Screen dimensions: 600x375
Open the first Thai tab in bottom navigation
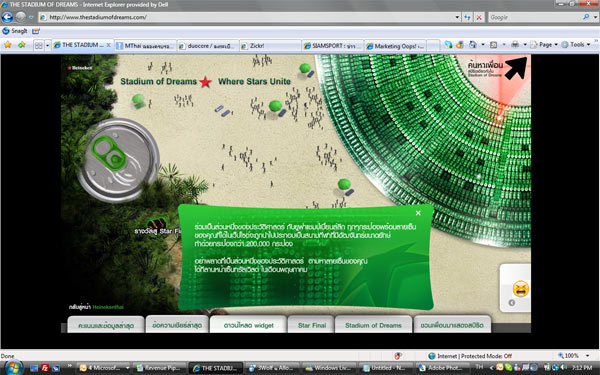coord(106,325)
